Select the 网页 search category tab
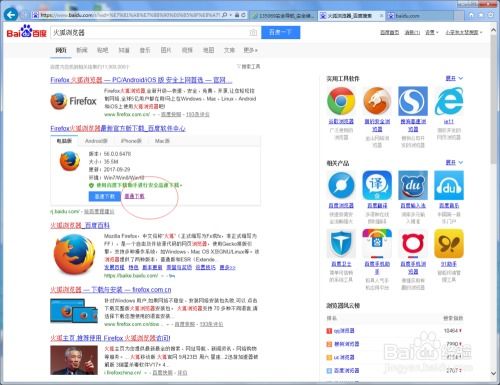The height and width of the screenshot is (385, 500). tap(61, 50)
